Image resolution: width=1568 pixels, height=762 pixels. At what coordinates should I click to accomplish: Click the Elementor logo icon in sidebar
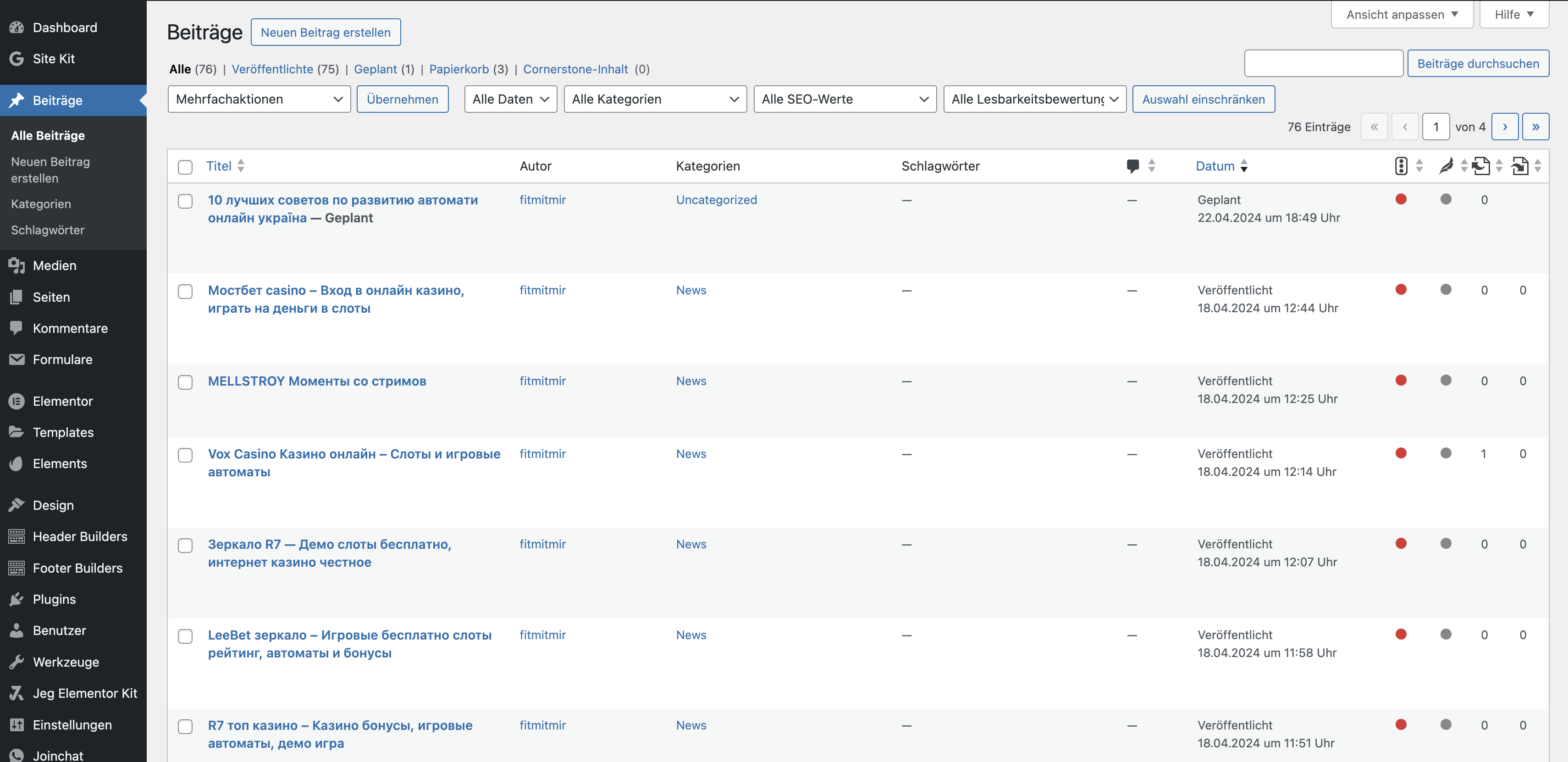pos(17,401)
